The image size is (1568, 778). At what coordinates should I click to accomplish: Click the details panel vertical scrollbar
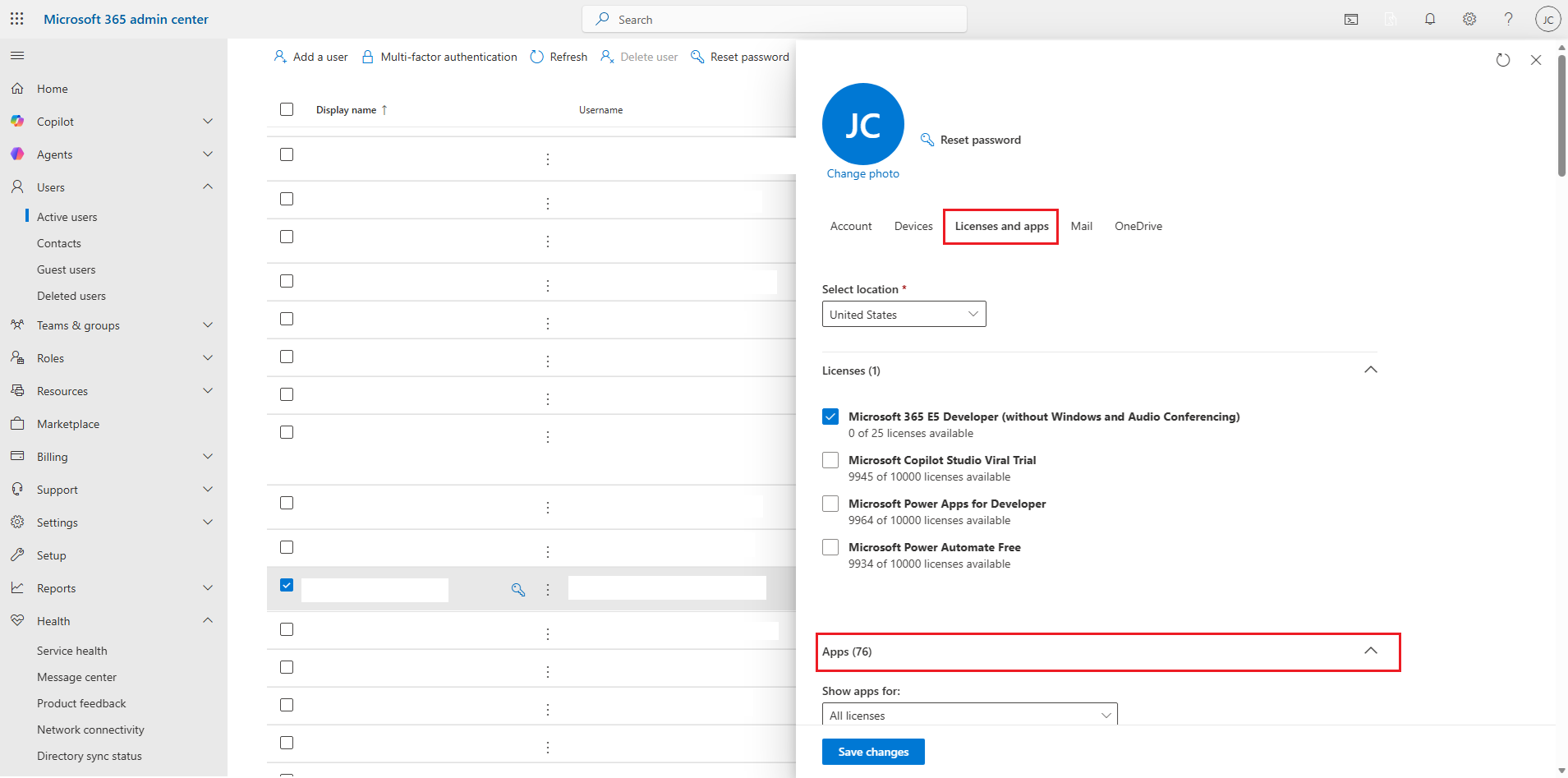click(x=1561, y=116)
